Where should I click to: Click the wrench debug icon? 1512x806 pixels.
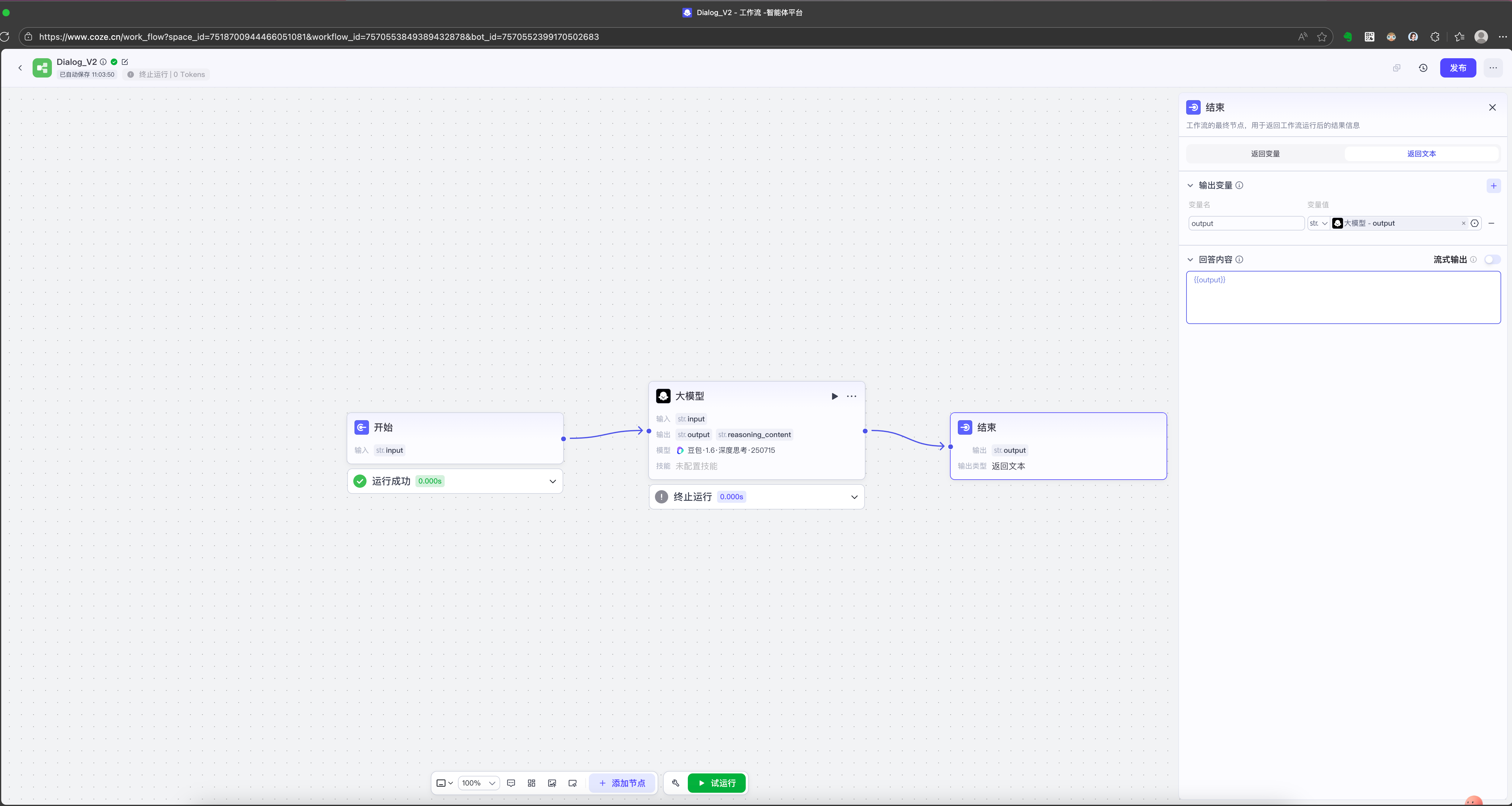point(675,783)
